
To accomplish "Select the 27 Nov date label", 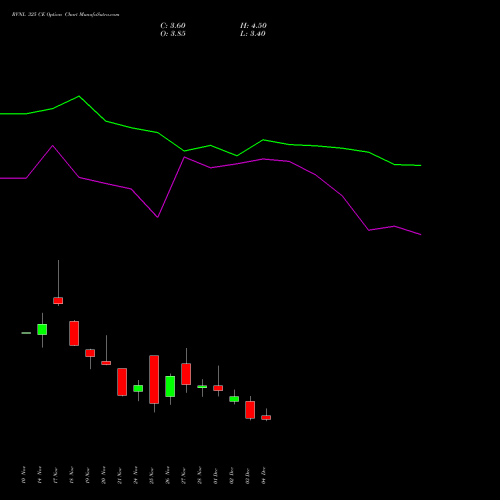I will pos(183,476).
